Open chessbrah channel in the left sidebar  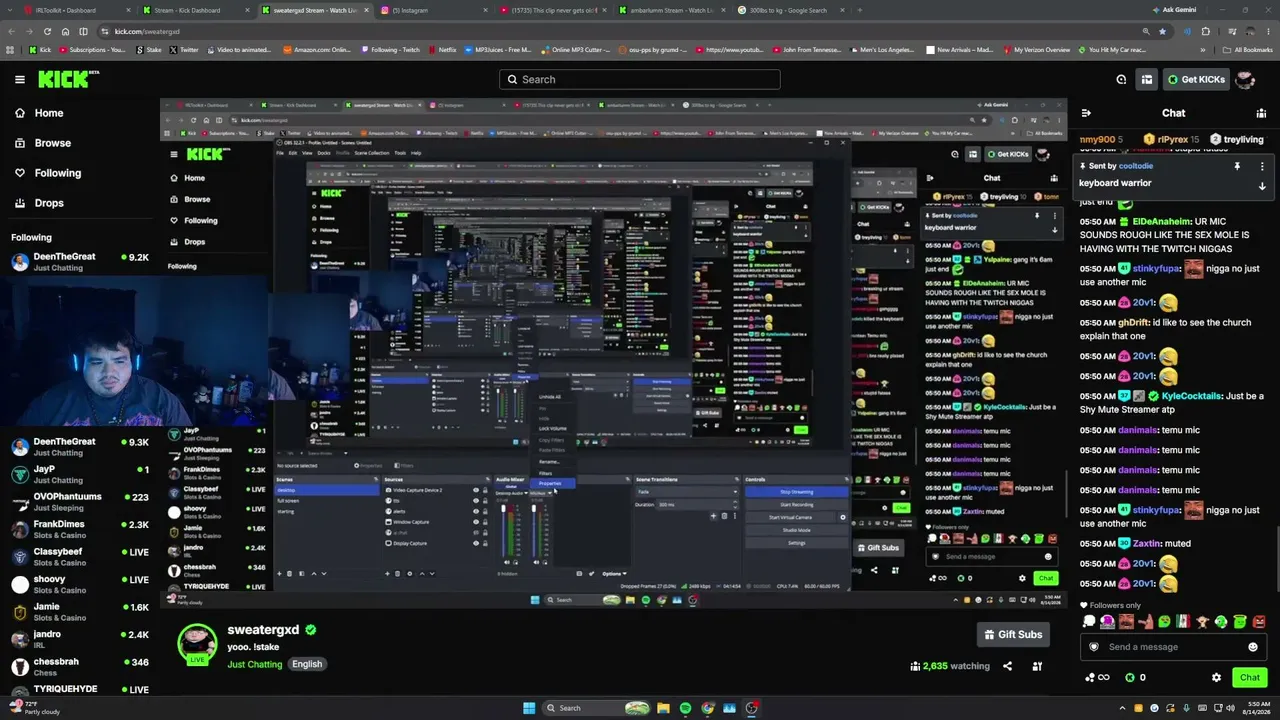pos(79,667)
